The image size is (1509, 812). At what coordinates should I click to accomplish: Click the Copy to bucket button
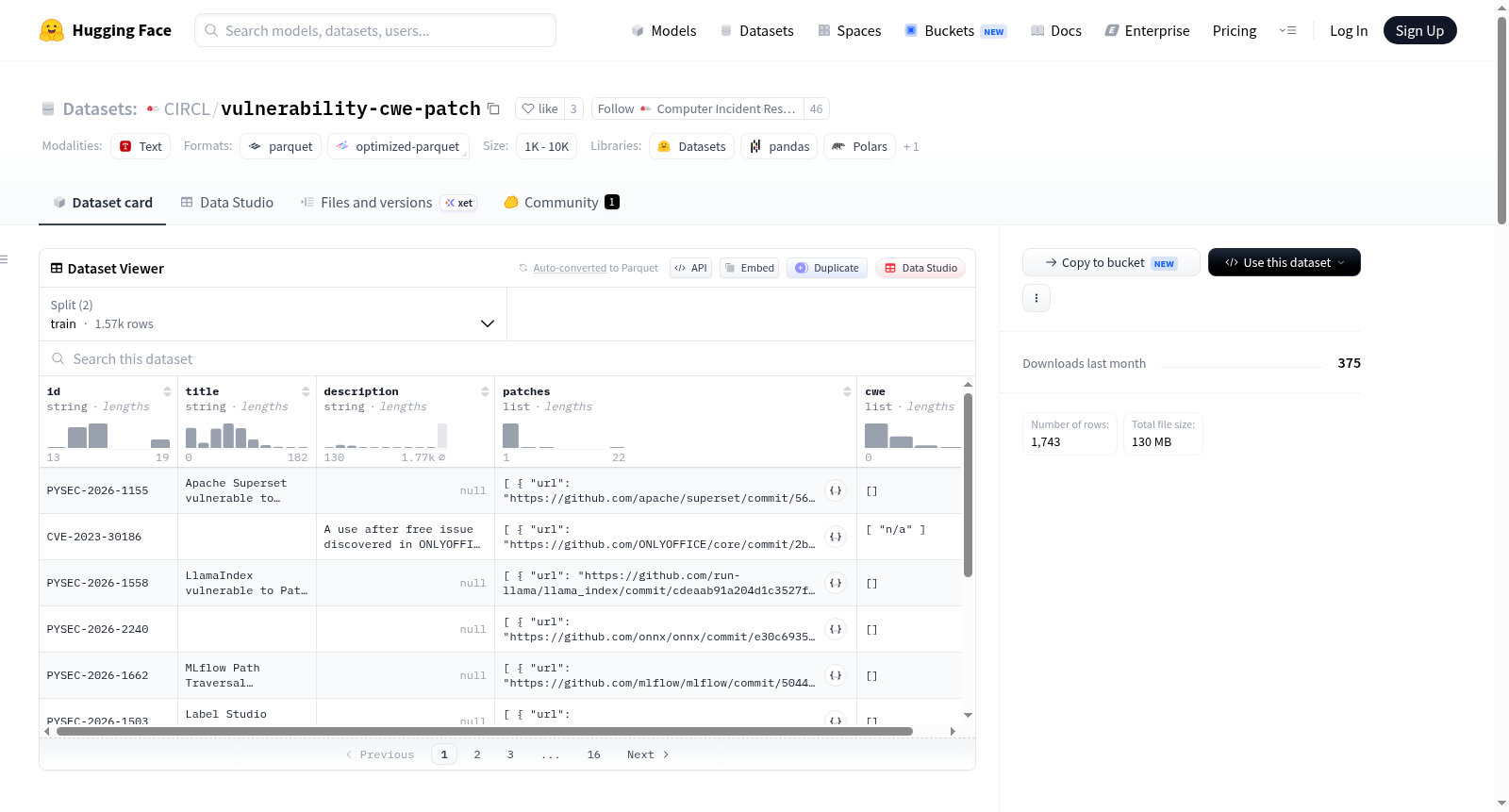click(1111, 262)
